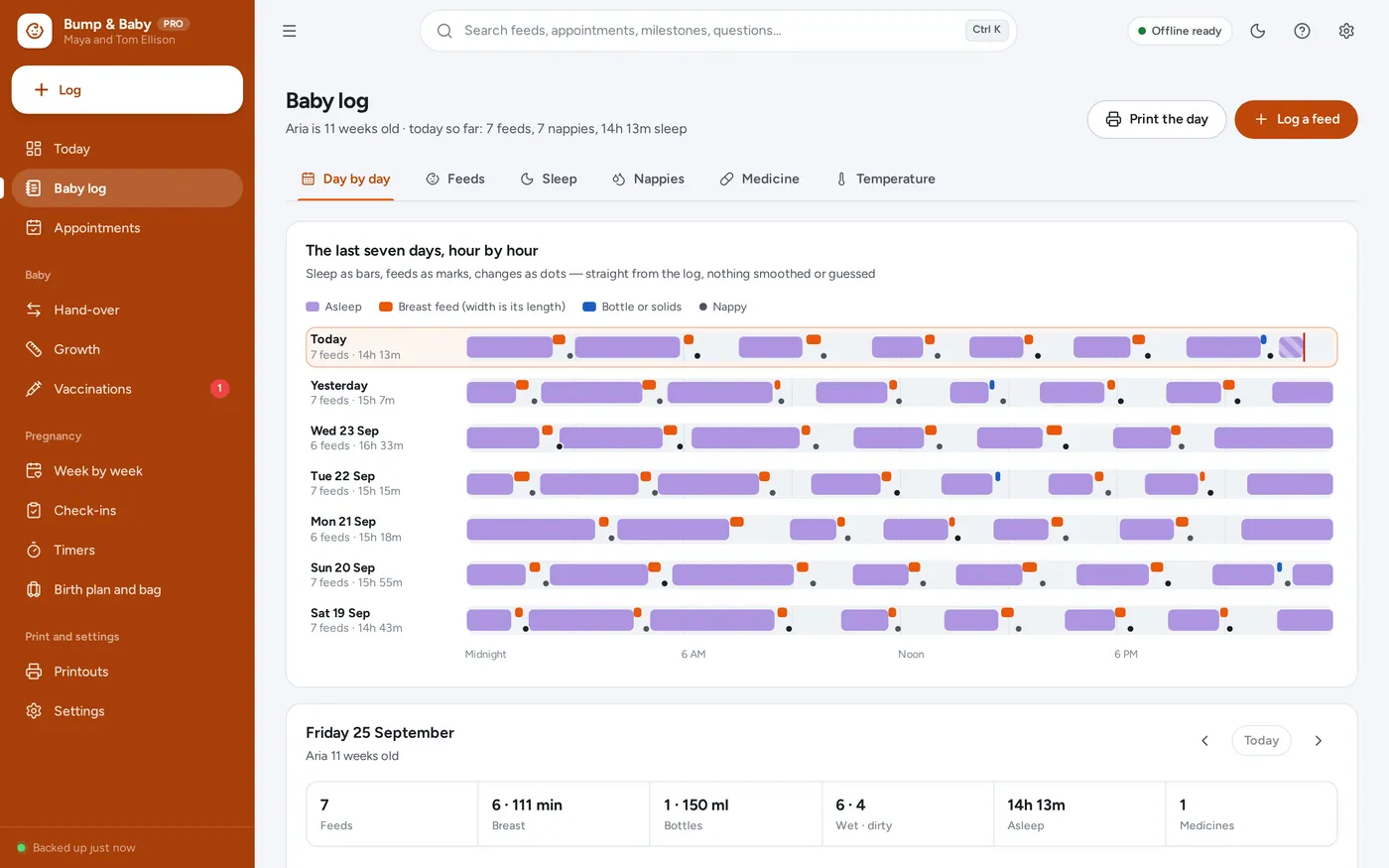This screenshot has width=1389, height=868.
Task: Collapse sidebar with the hamburger menu icon
Action: tap(290, 31)
